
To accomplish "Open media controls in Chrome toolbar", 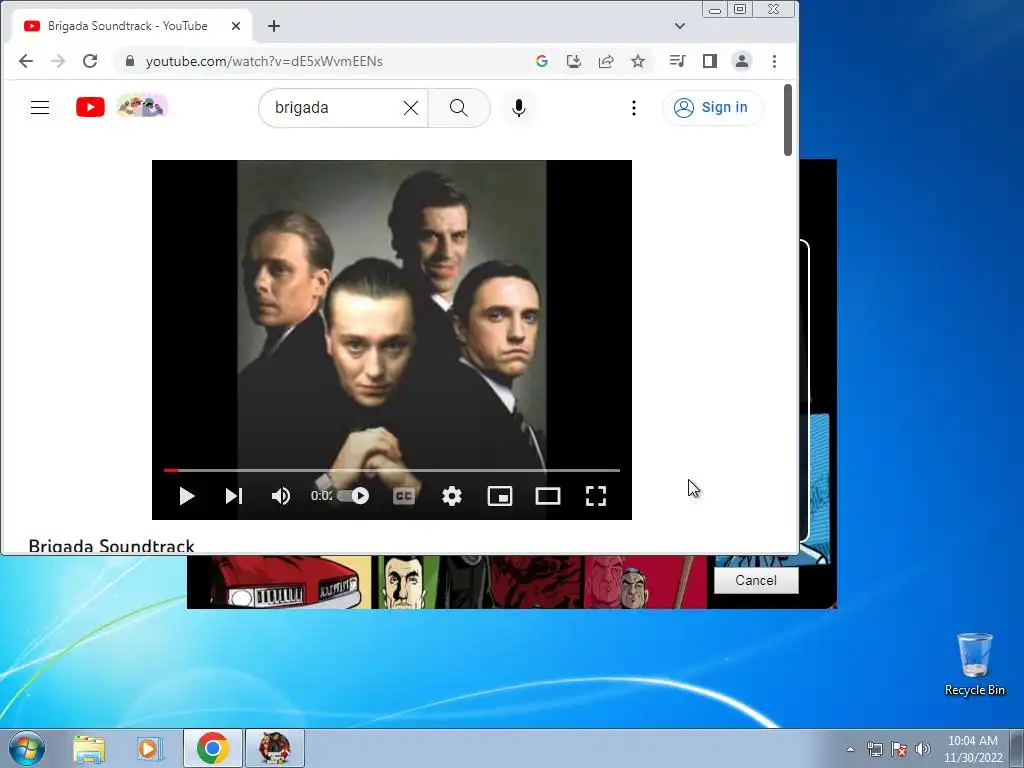I will coord(677,61).
